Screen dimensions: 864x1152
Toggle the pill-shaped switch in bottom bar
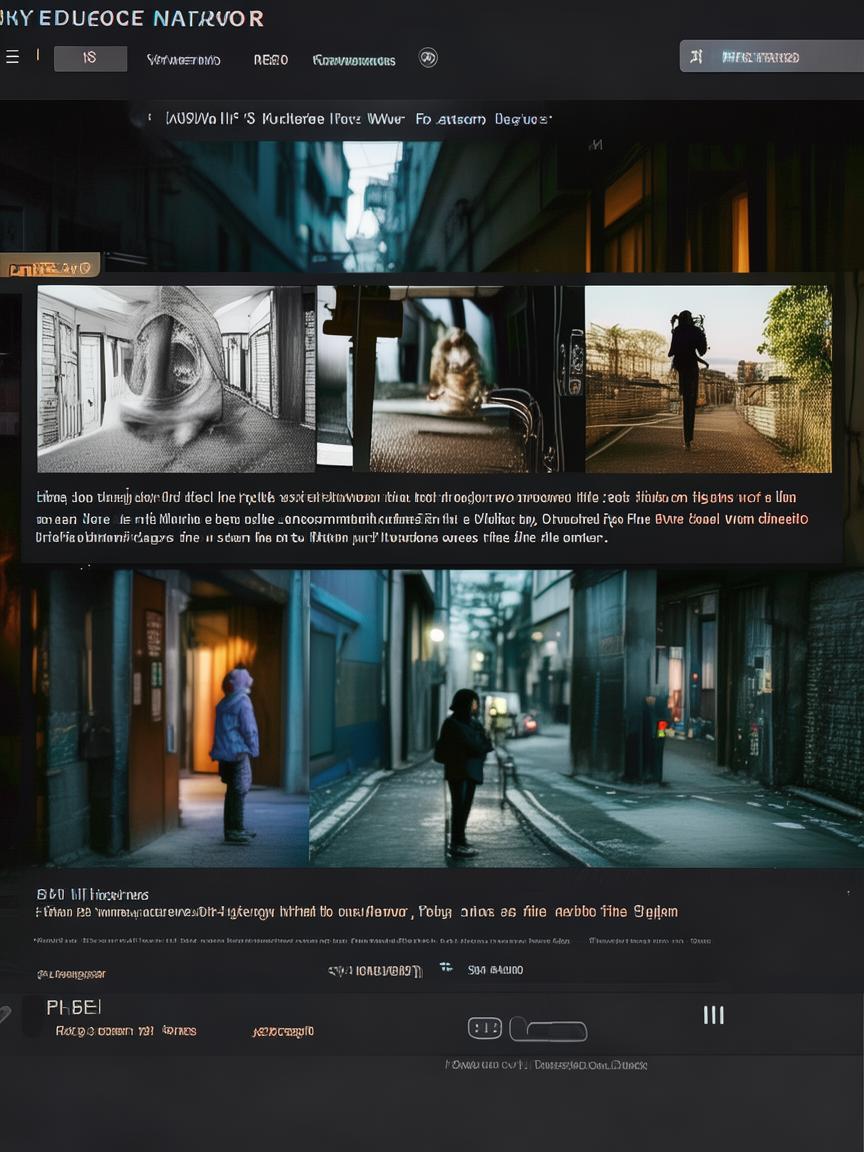(548, 1029)
